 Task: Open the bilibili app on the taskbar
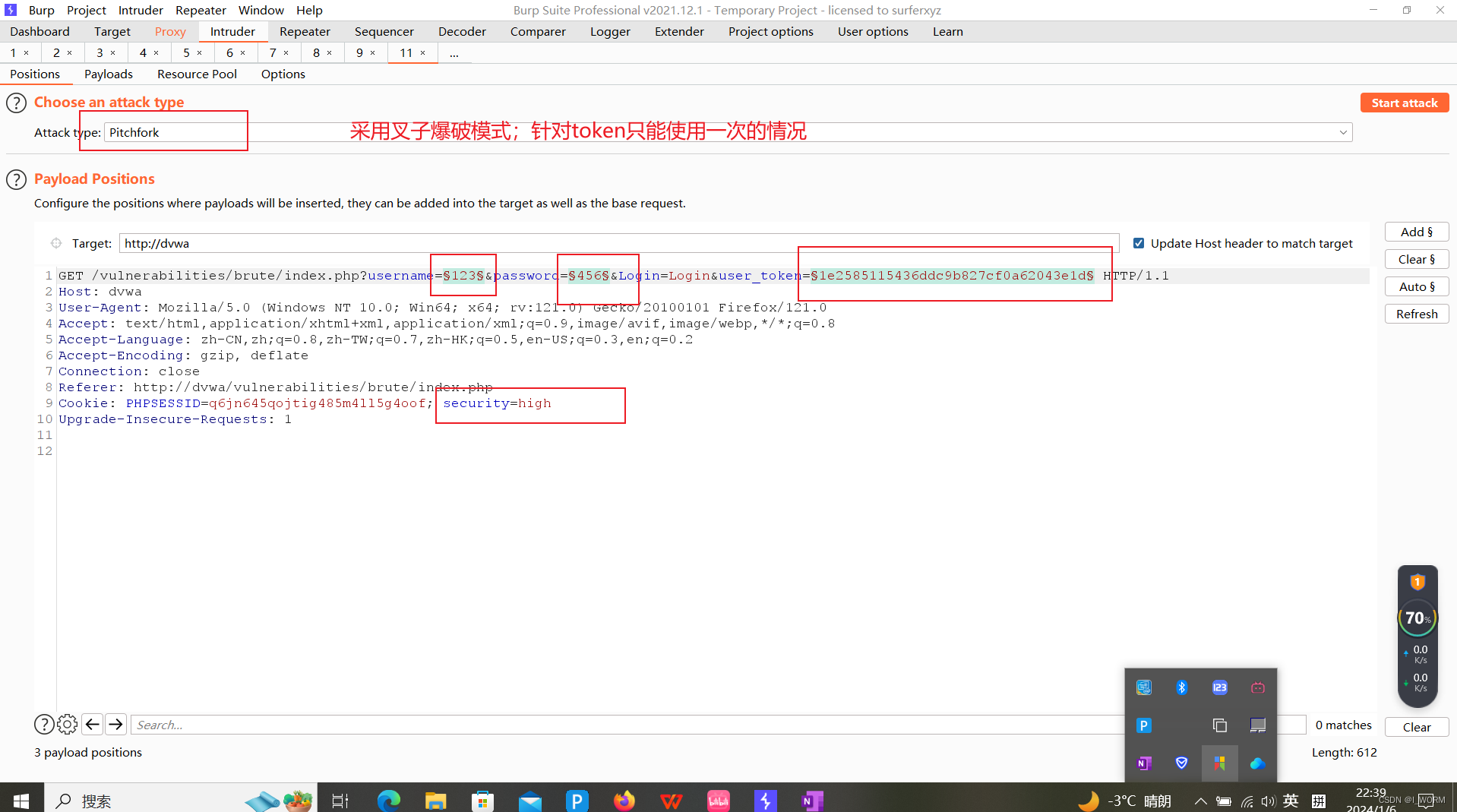click(x=719, y=801)
